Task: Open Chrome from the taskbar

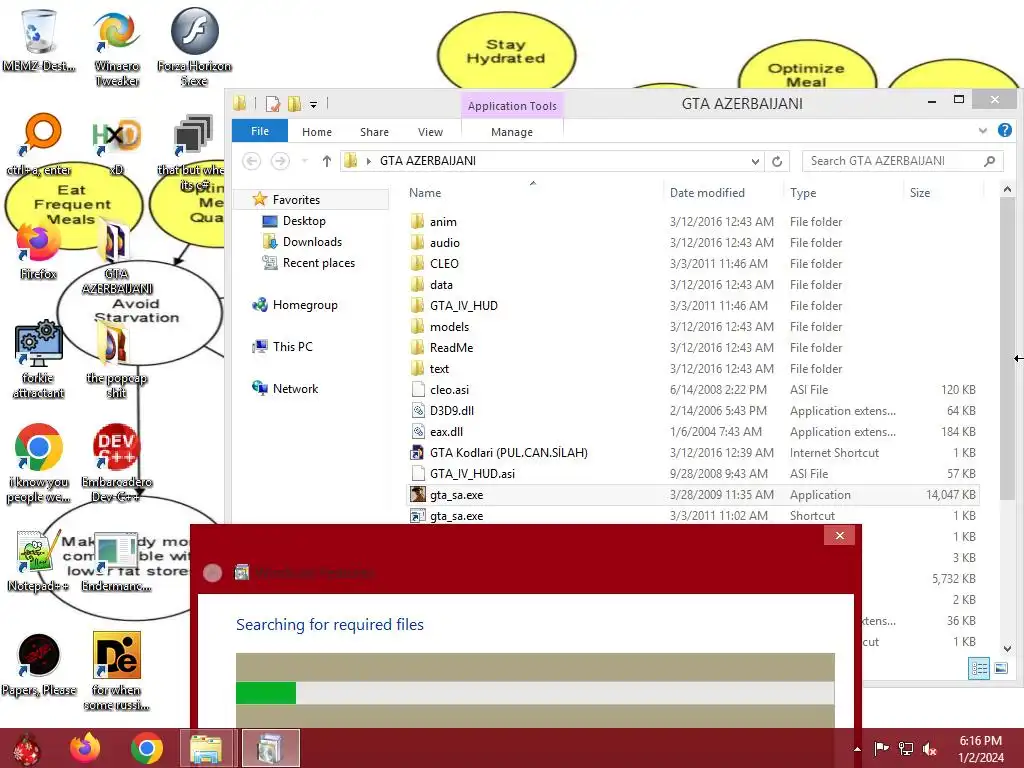Action: (x=146, y=748)
